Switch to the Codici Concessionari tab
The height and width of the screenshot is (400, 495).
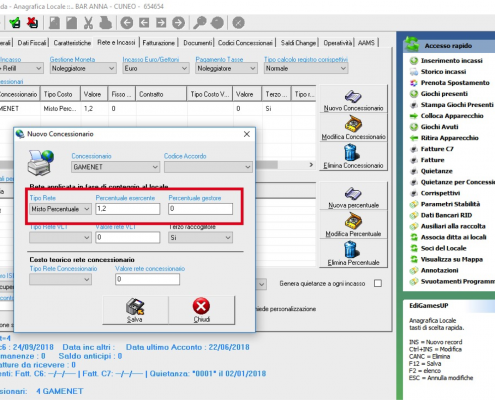click(x=245, y=43)
